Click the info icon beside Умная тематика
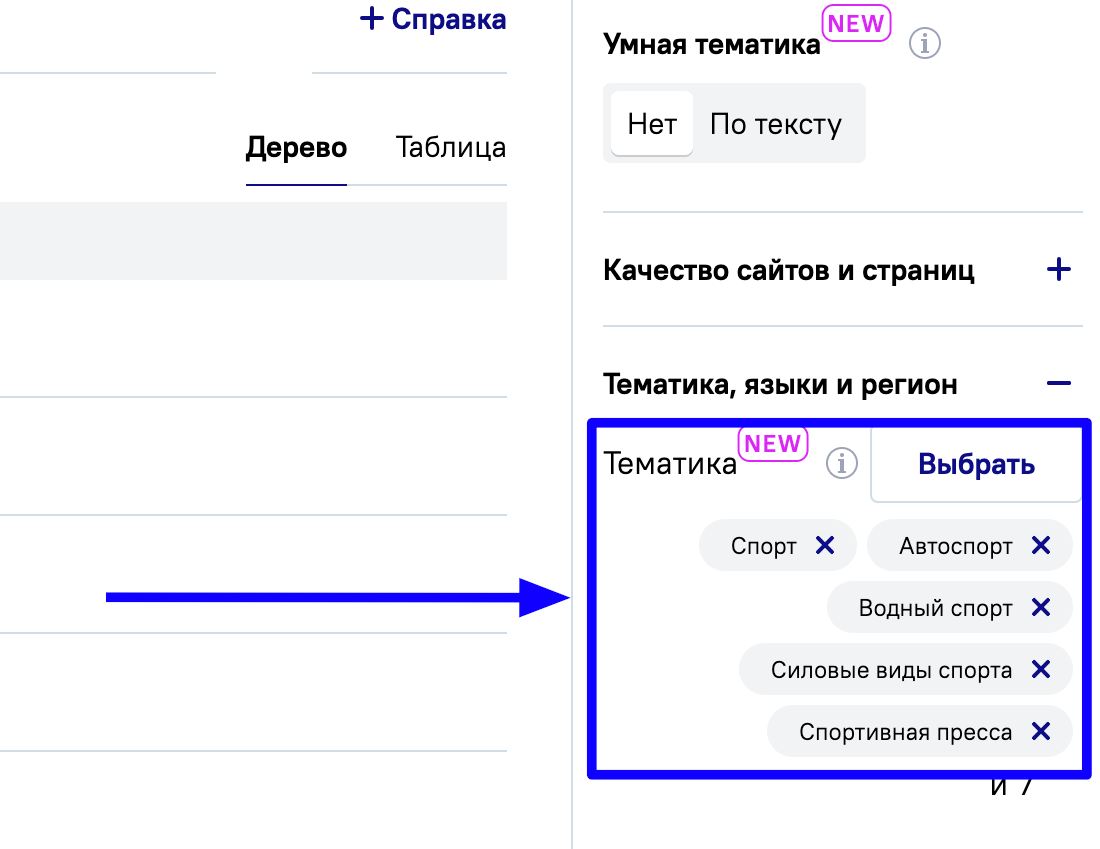1100x849 pixels. click(x=926, y=44)
